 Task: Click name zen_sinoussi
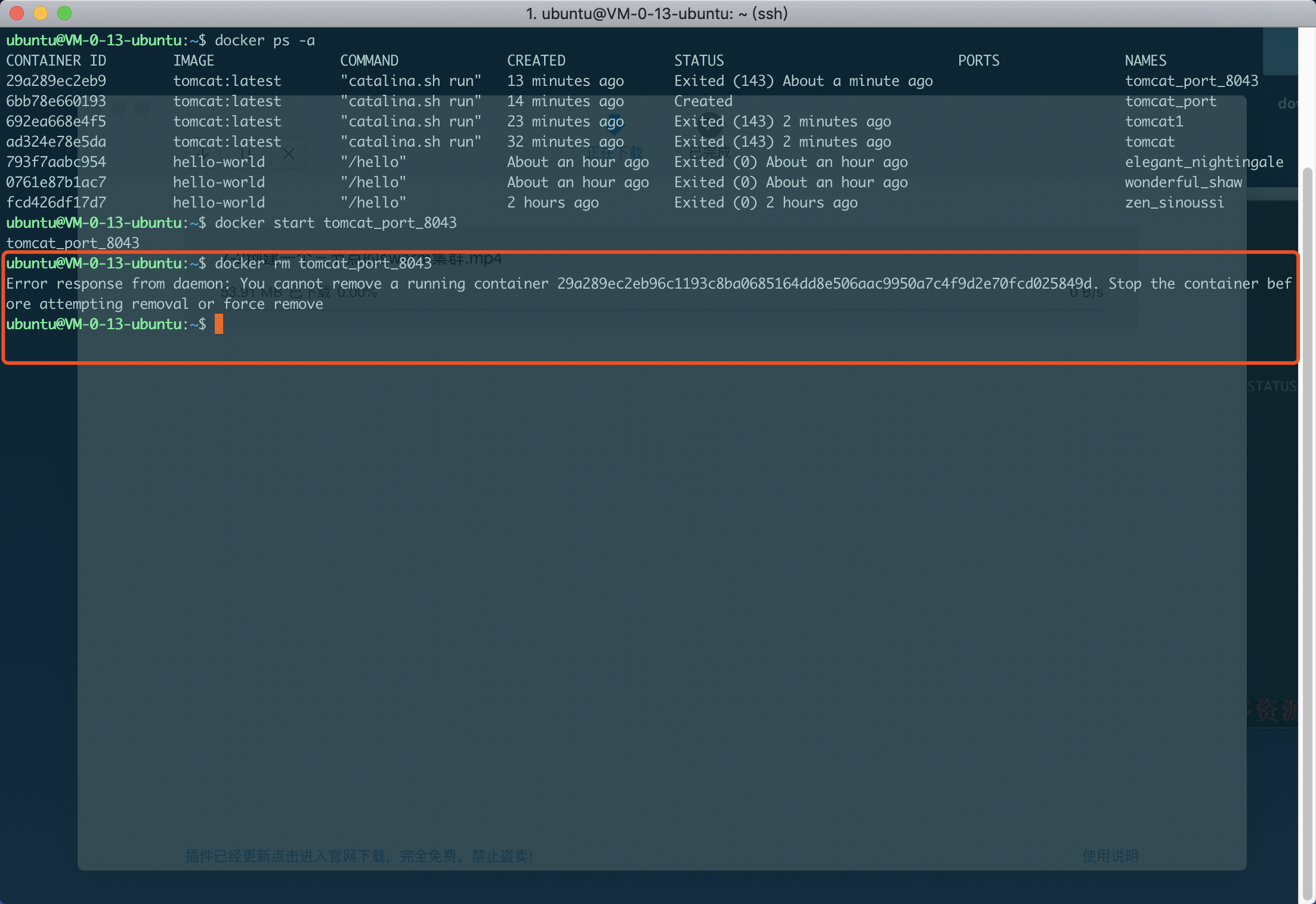point(1175,202)
